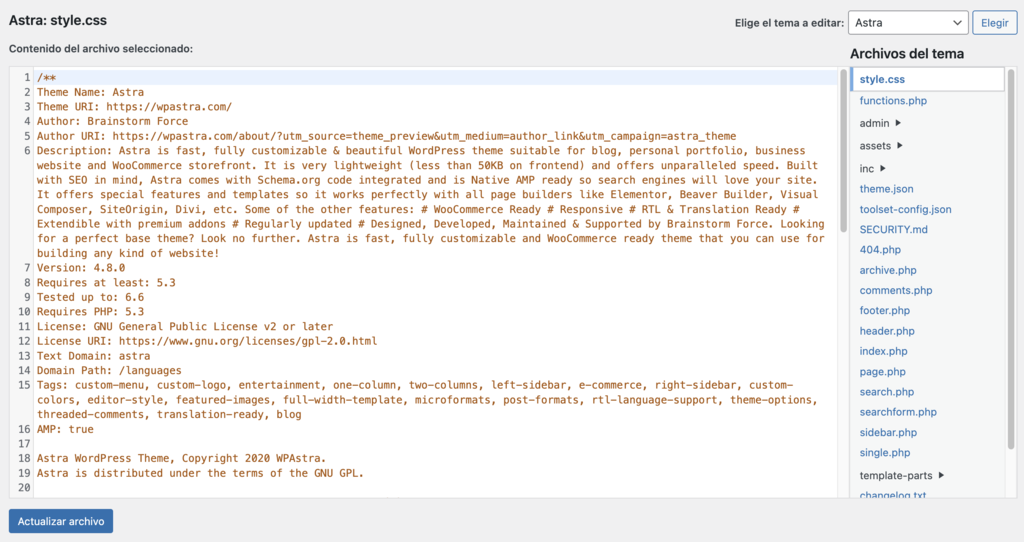
Task: Expand the assets folder
Action: coord(881,146)
